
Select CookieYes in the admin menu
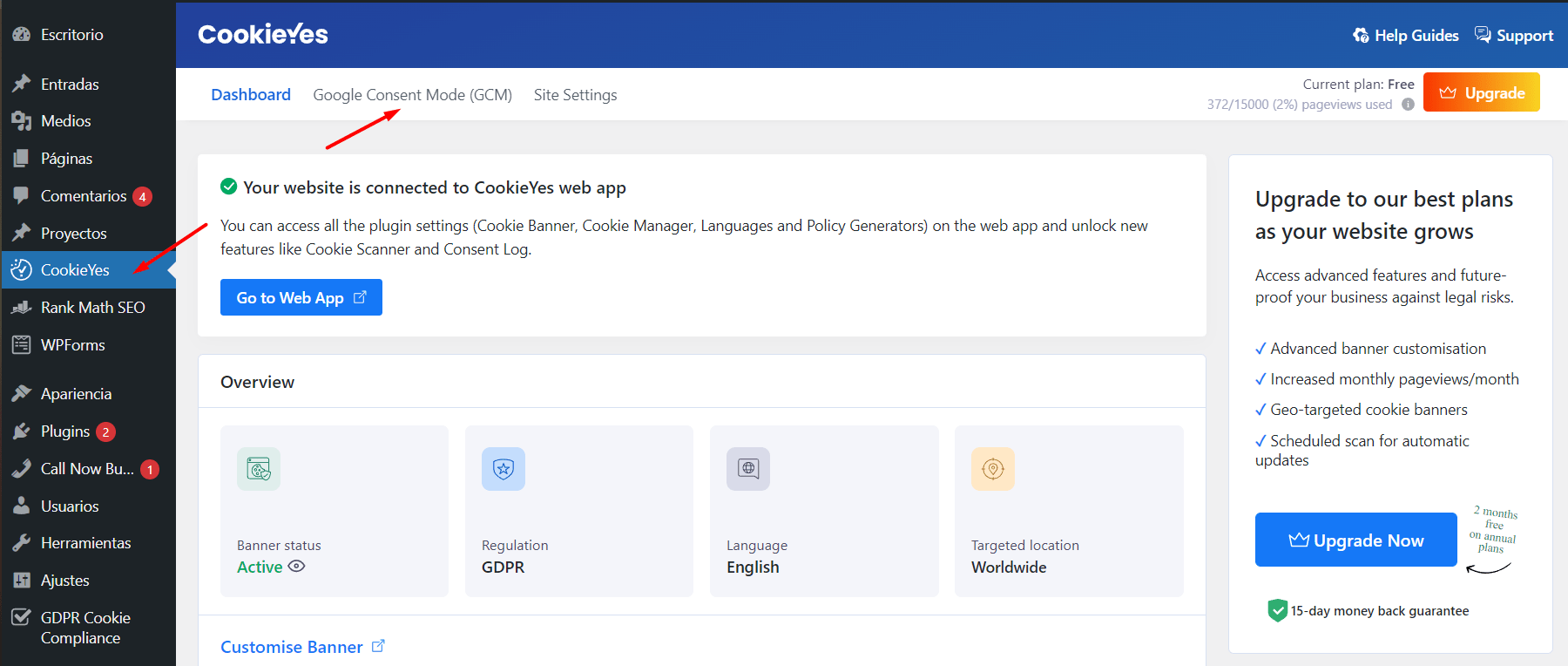88,270
